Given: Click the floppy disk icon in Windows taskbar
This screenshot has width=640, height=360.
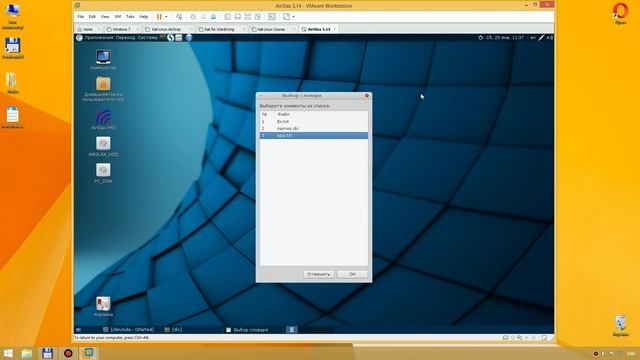Looking at the screenshot, I should pyautogui.click(x=47, y=353).
